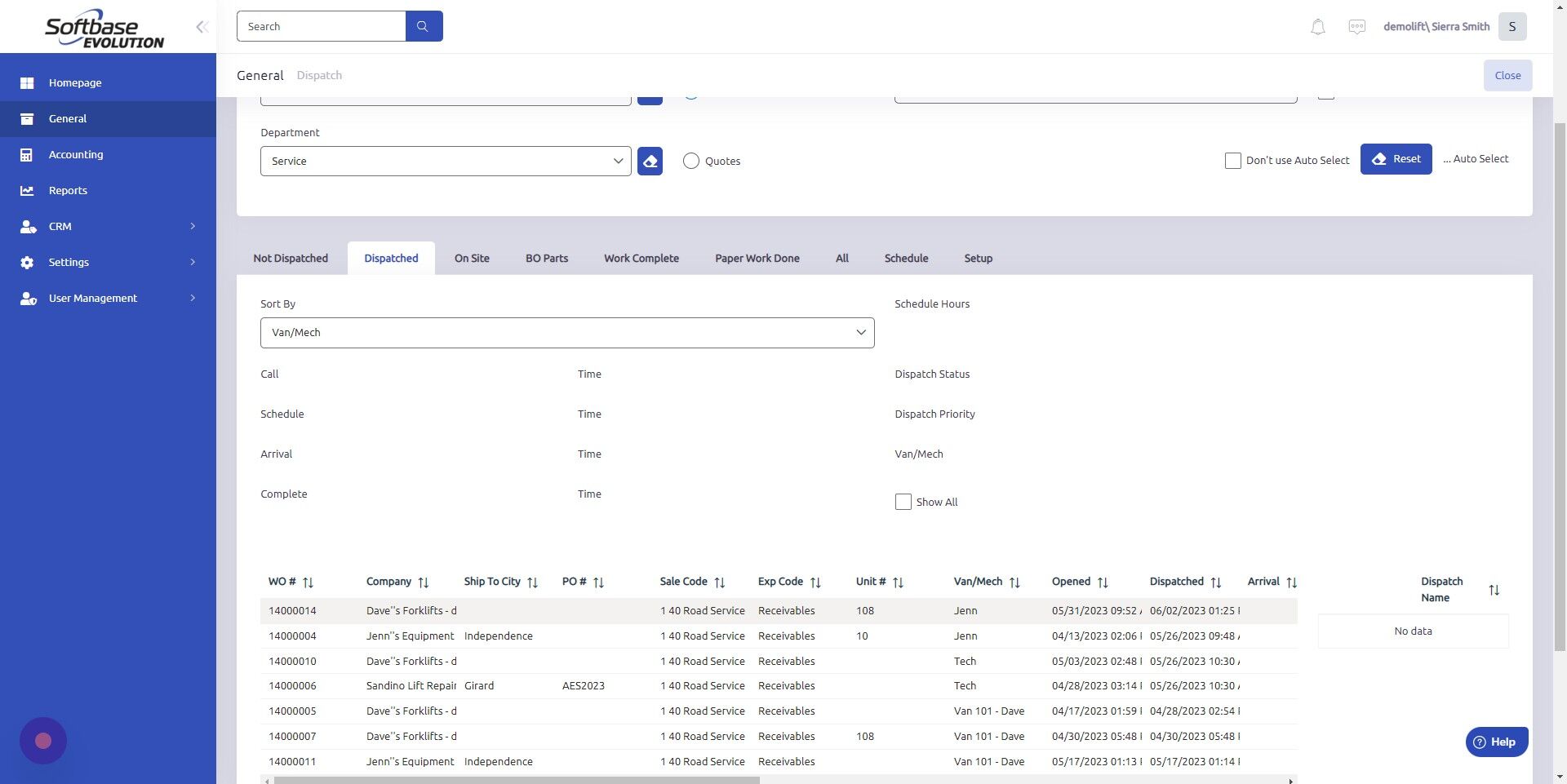Screen dimensions: 1567x784
Task: Switch to the Setup tab
Action: (978, 258)
